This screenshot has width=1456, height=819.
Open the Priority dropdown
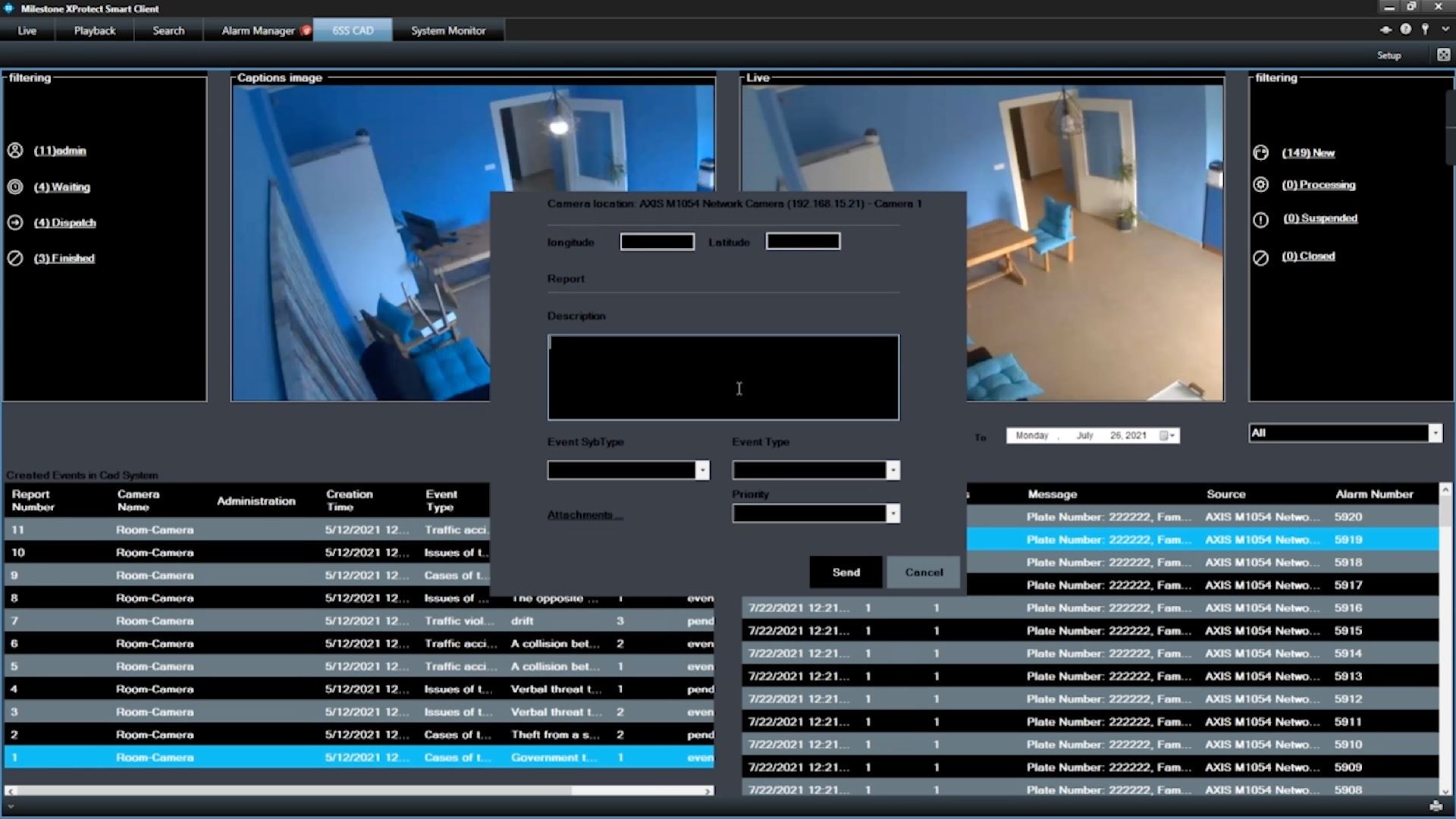tap(893, 513)
